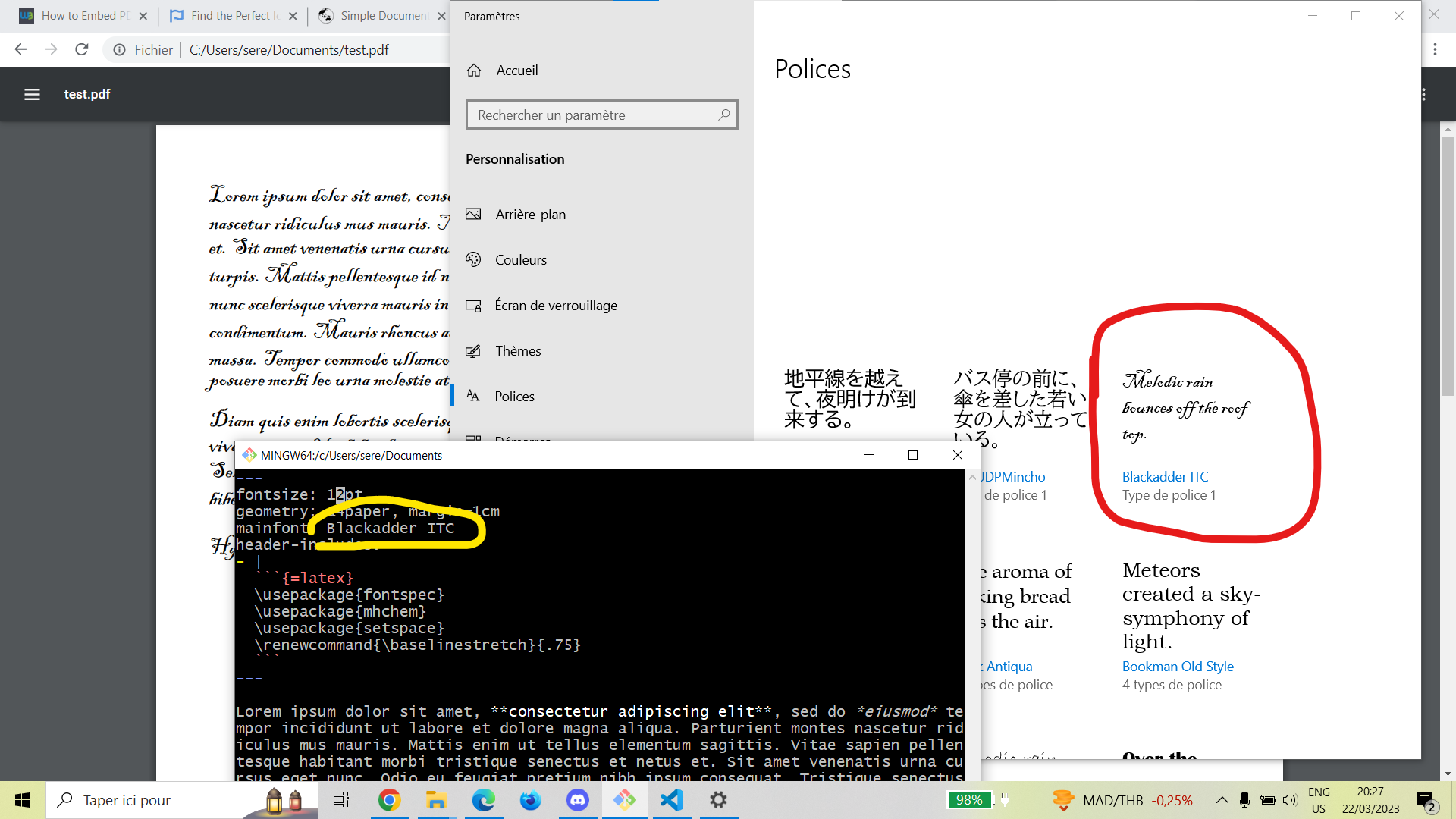Select Thèmes in settings sidebar
This screenshot has width=1456, height=819.
518,351
